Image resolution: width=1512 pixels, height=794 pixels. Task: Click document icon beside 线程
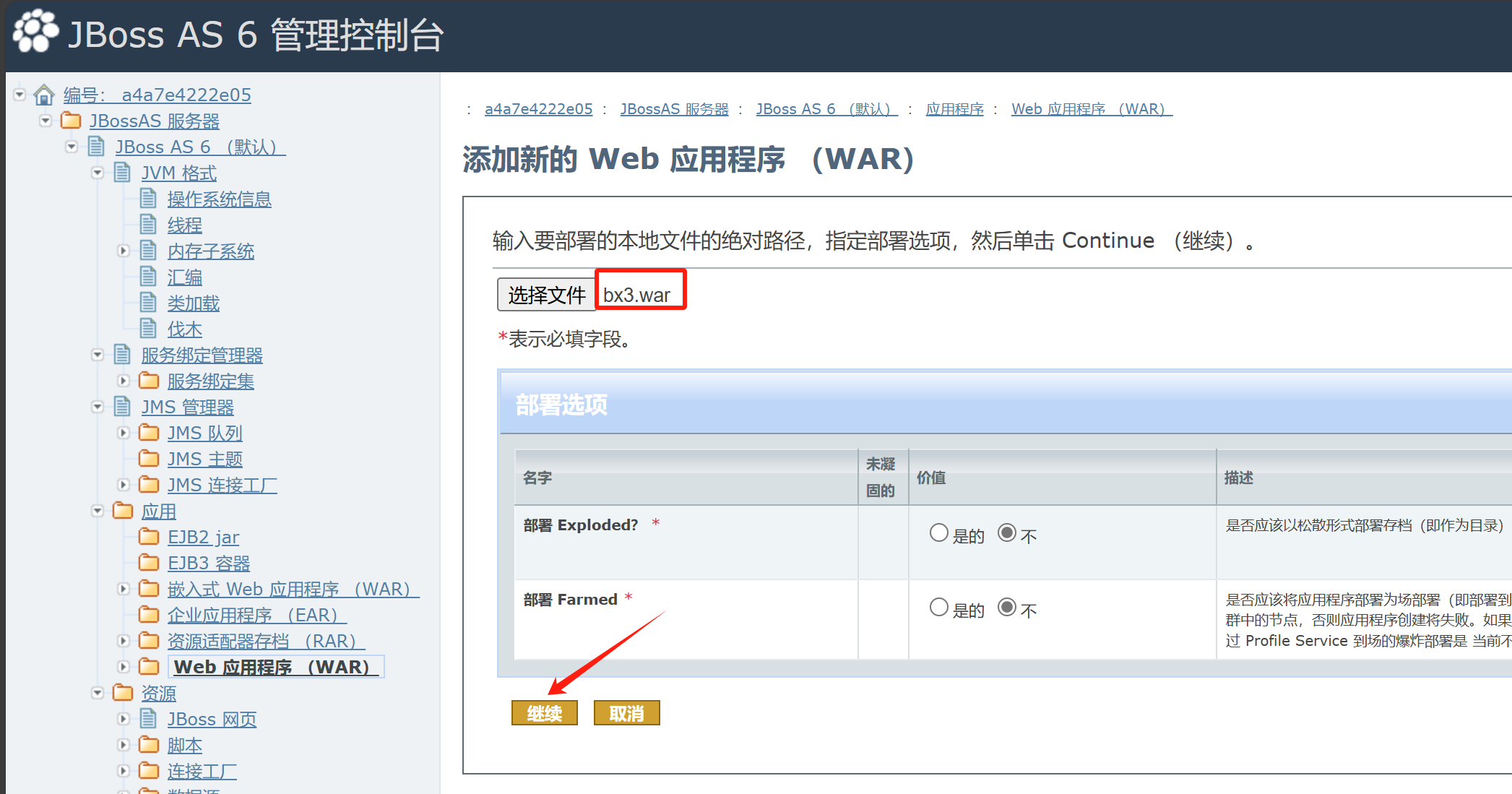click(148, 224)
